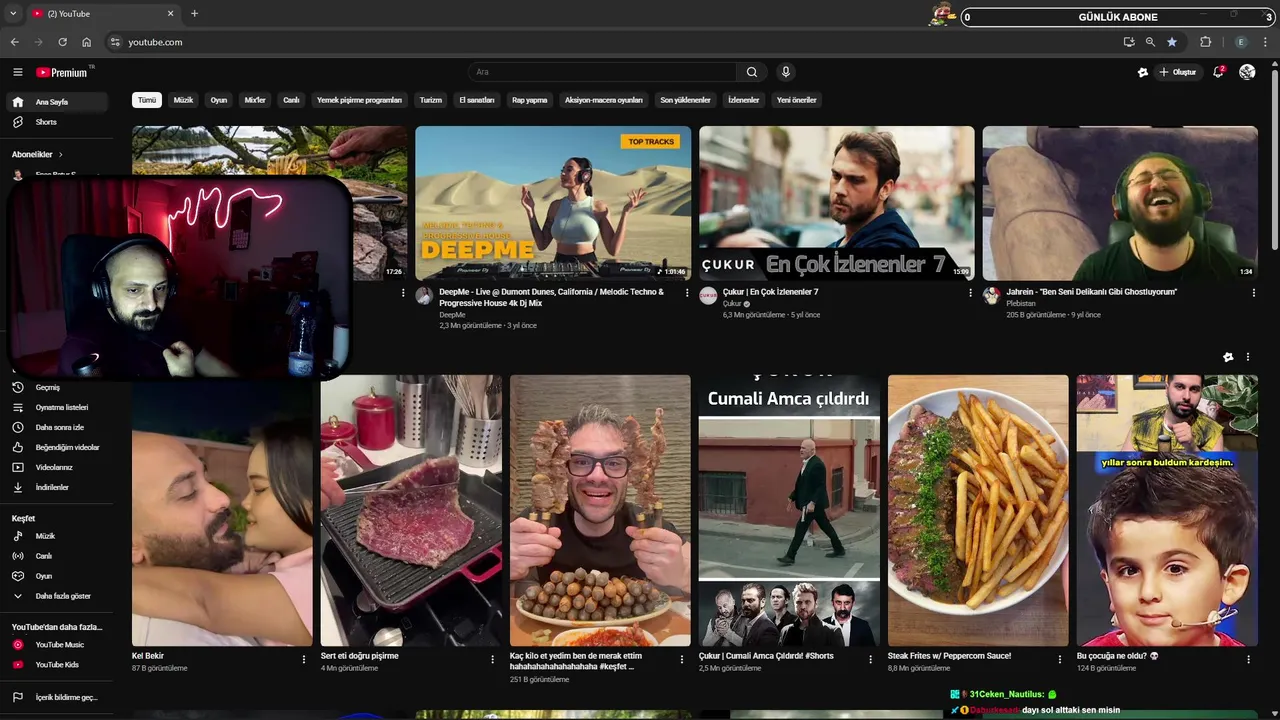Select the Turizm filter chip
Viewport: 1280px width, 720px height.
[431, 100]
